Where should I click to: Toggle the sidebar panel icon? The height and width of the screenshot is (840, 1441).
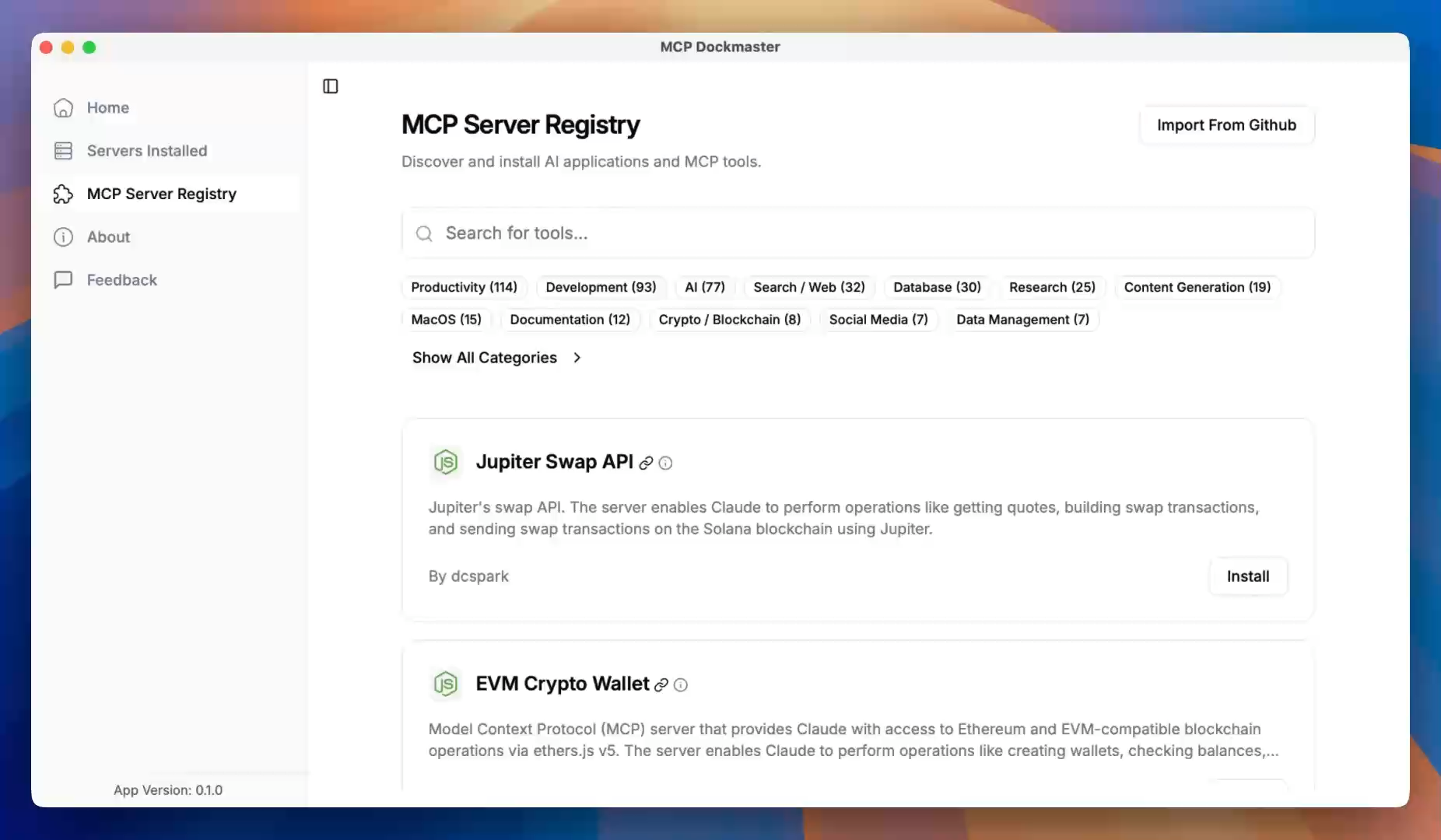(x=331, y=86)
